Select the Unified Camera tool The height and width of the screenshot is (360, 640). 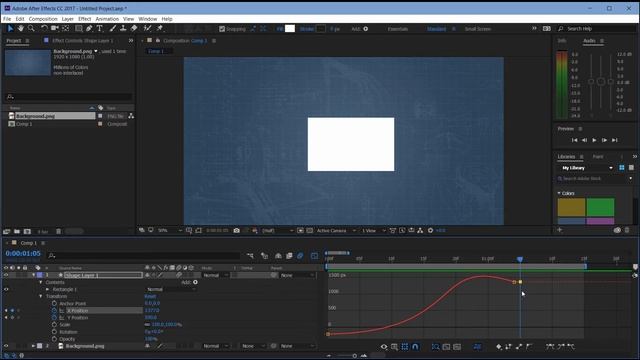pos(54,28)
